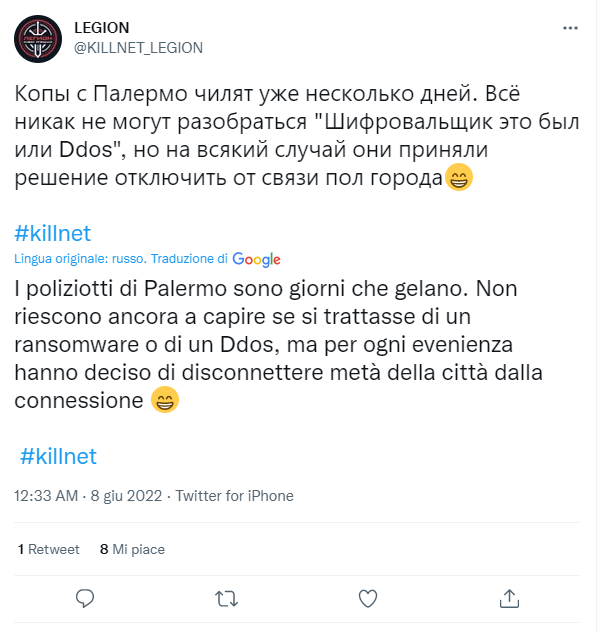Click the #killnet hashtag under the Russian text
Image resolution: width=611 pixels, height=632 pixels.
[x=53, y=233]
